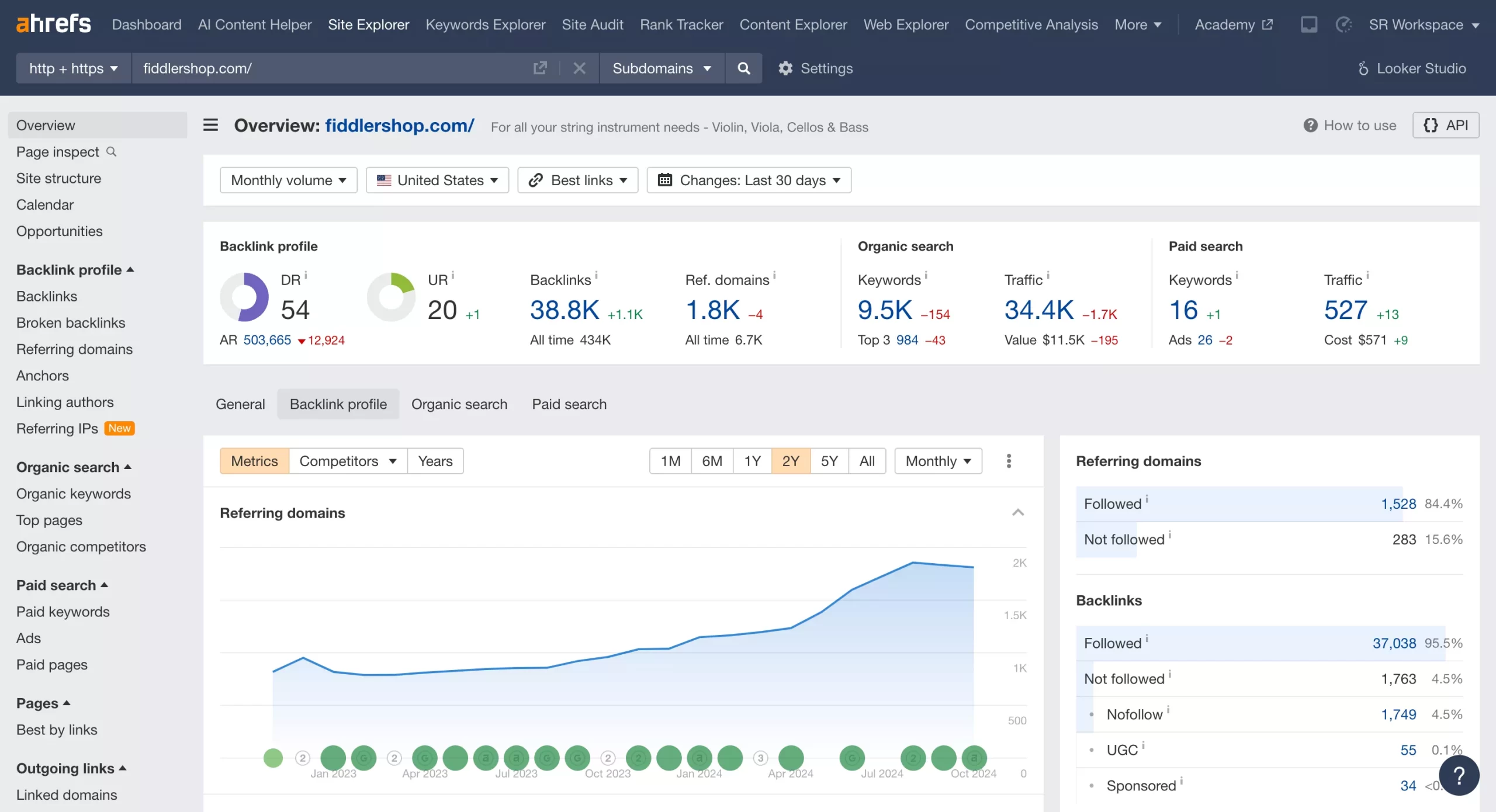This screenshot has height=812, width=1496.
Task: Click the Oct 2024 timeline event marker
Action: tap(974, 758)
